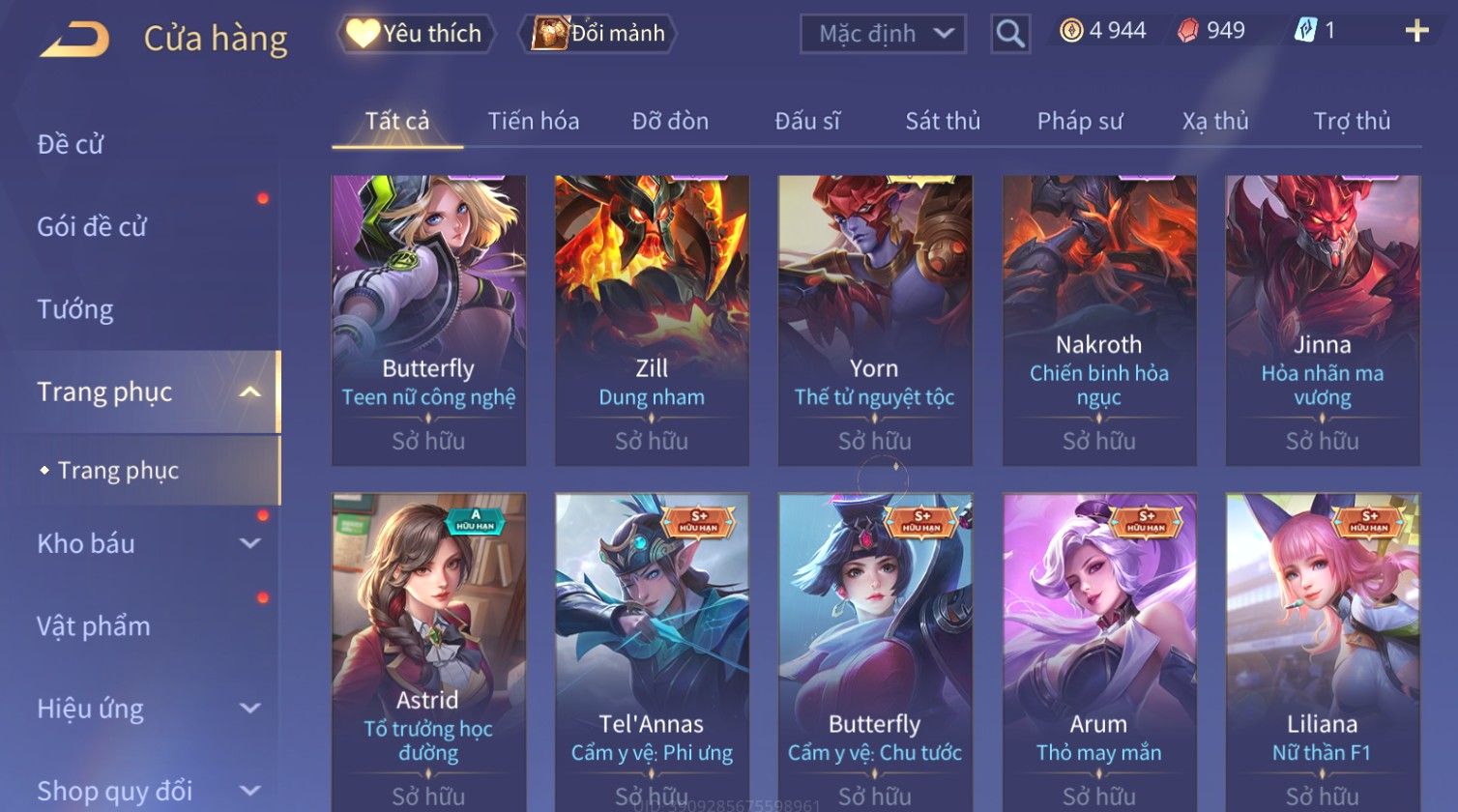Go to Tướng in the sidebar
This screenshot has width=1458, height=812.
point(75,309)
